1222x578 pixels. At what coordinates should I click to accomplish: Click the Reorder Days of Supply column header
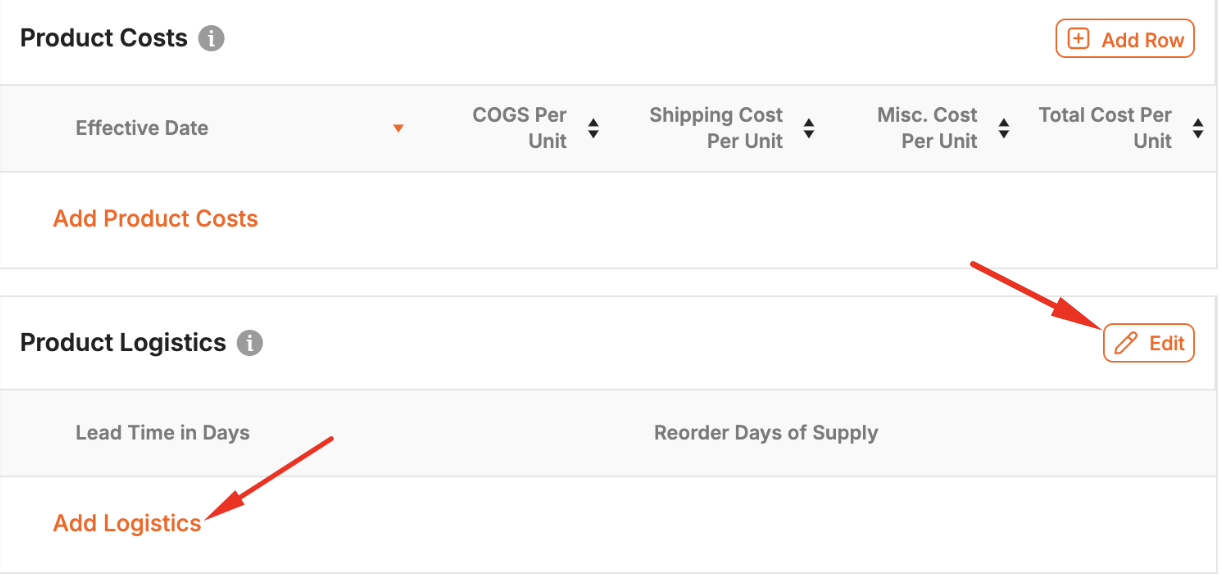tap(766, 433)
